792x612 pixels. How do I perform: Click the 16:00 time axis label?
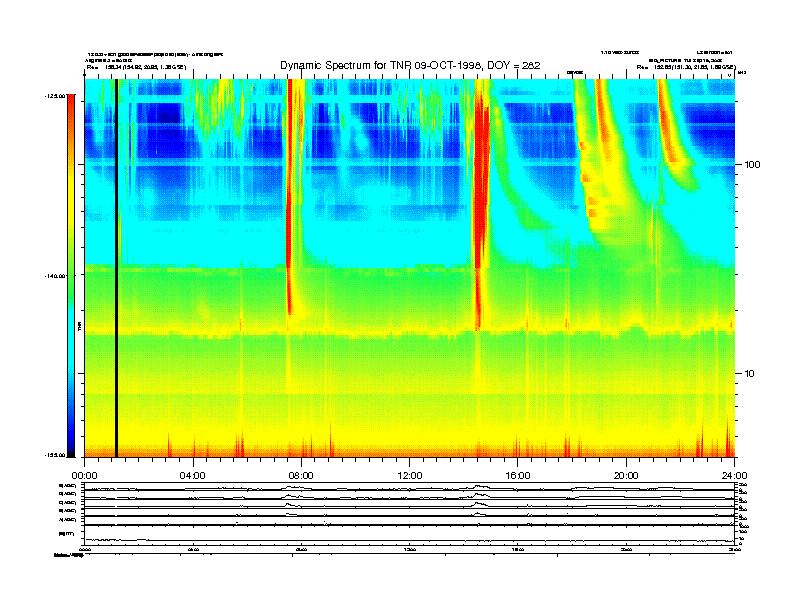(x=518, y=476)
